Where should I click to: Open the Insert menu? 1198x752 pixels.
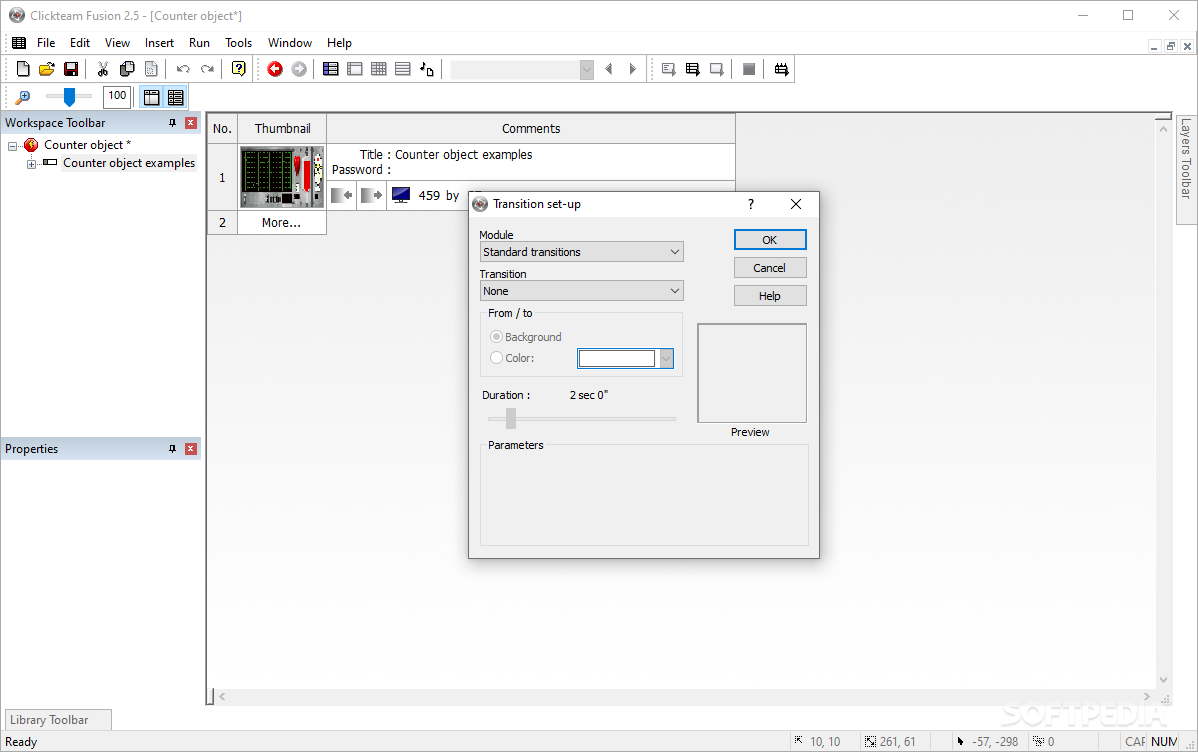[x=160, y=43]
